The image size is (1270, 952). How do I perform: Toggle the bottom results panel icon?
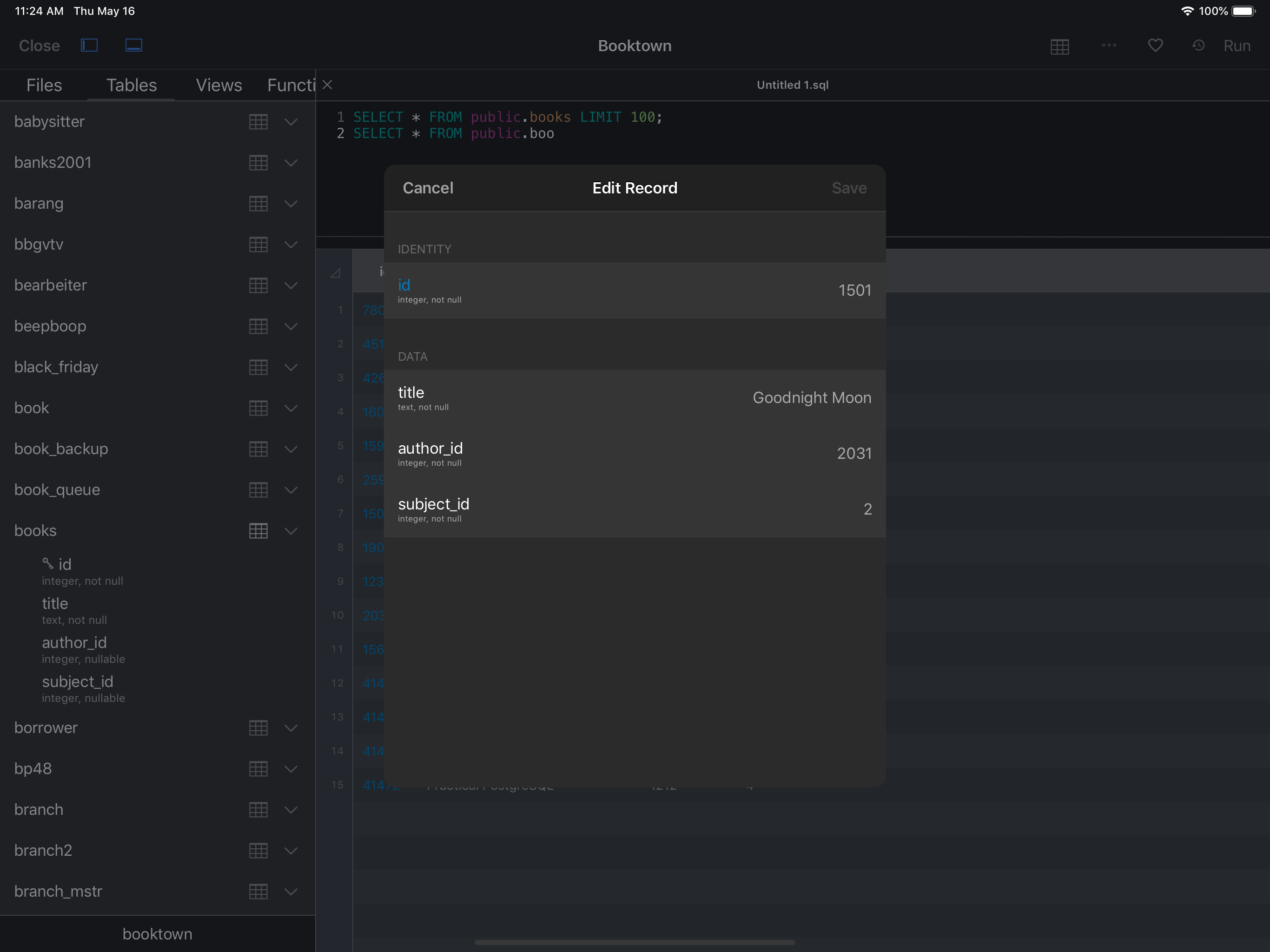pos(134,46)
